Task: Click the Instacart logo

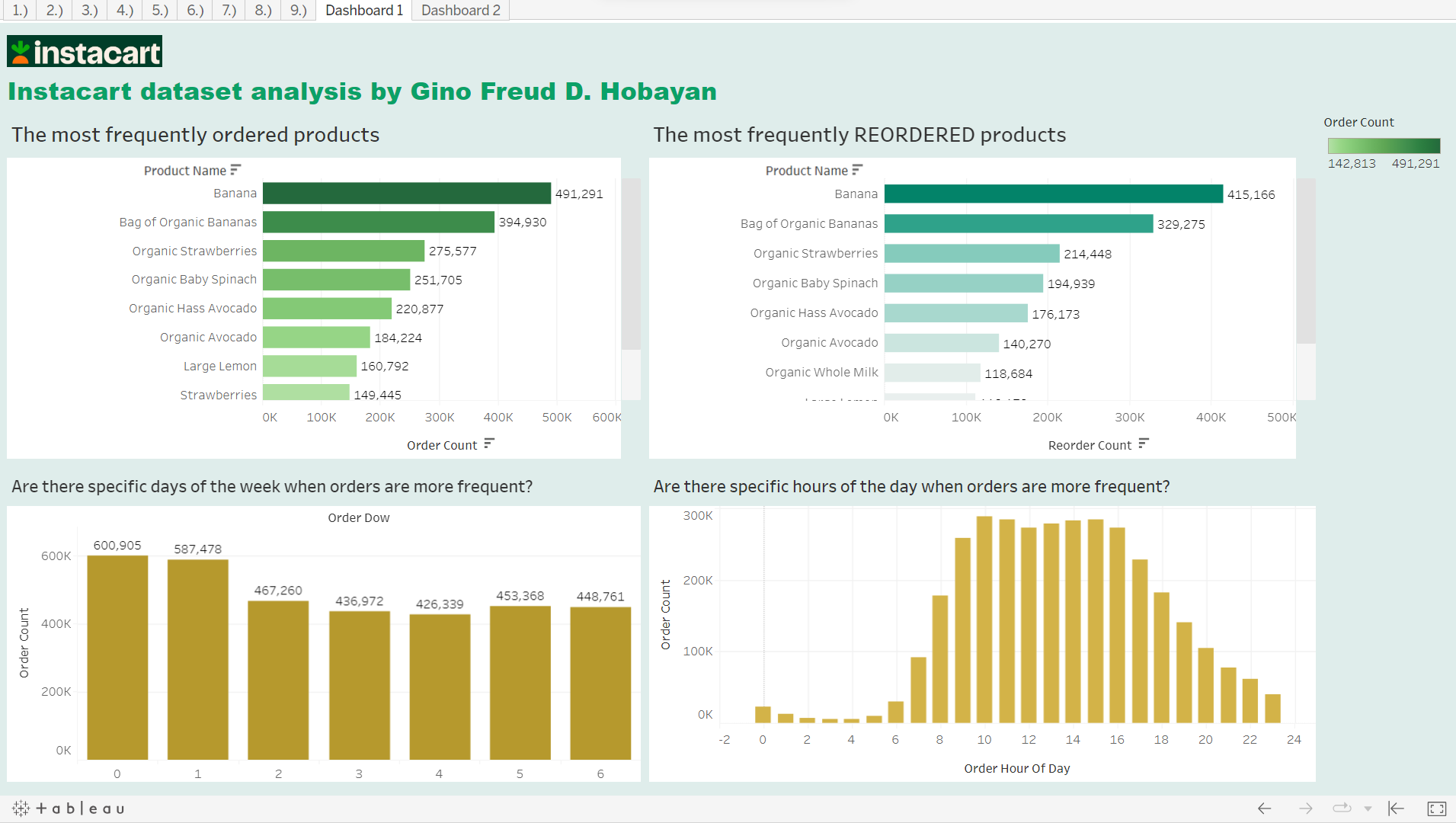Action: pos(84,50)
